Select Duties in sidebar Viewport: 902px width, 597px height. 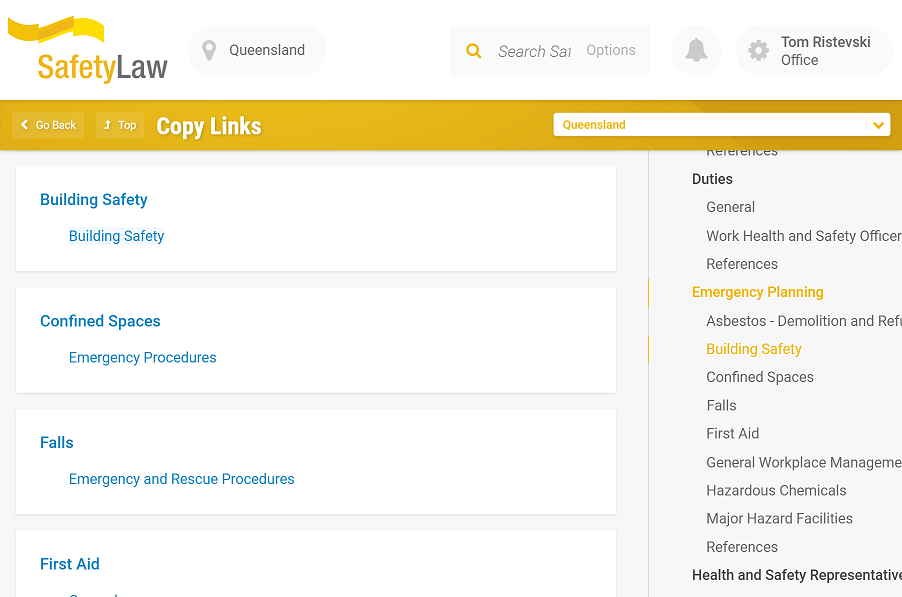point(712,179)
